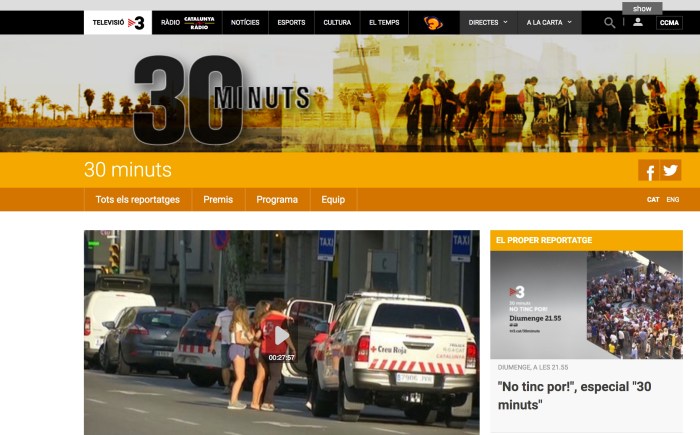Open the Notícies menu item
Image resolution: width=700 pixels, height=435 pixels.
point(245,22)
